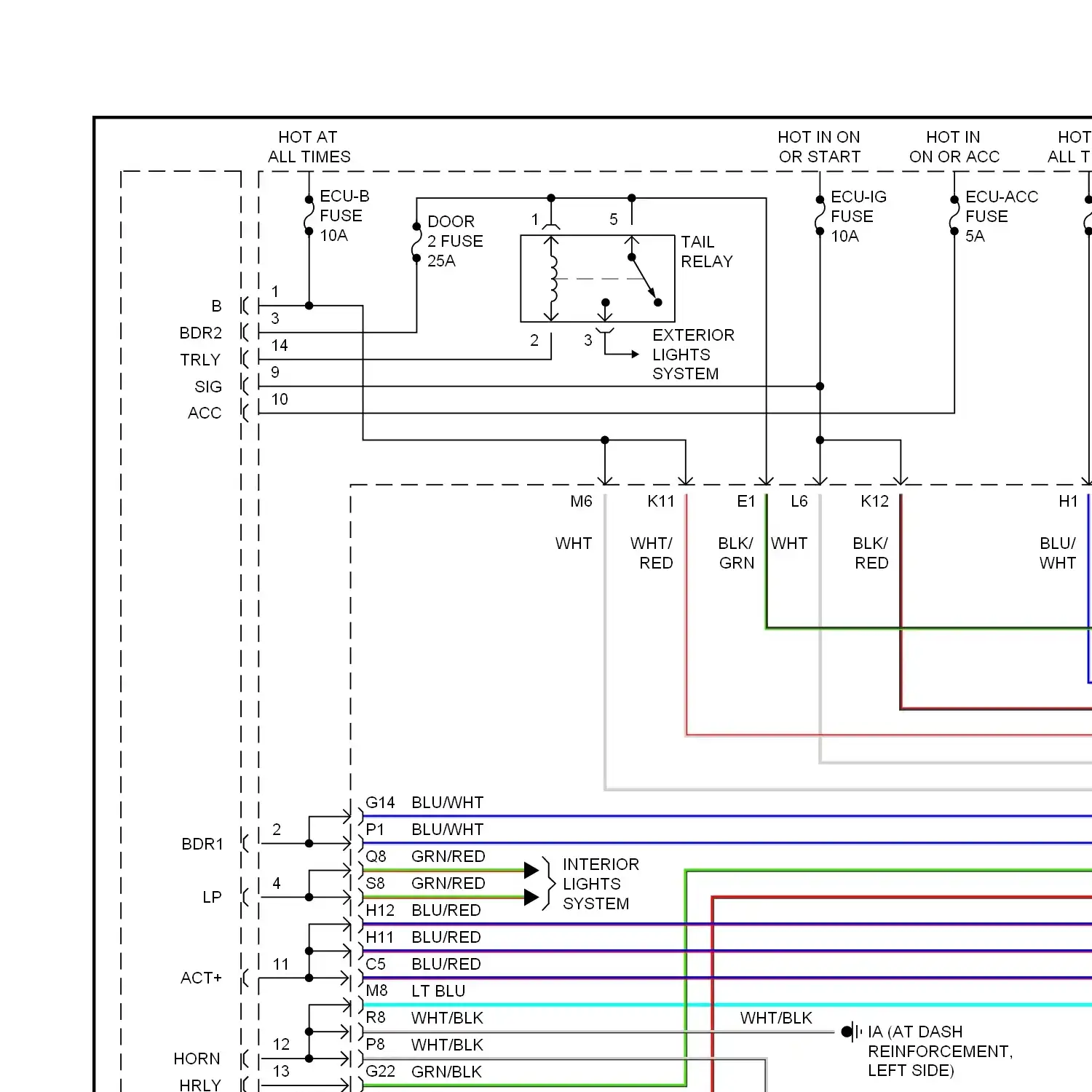
Task: Click the HOT IN ON OR START heading
Action: [x=819, y=147]
